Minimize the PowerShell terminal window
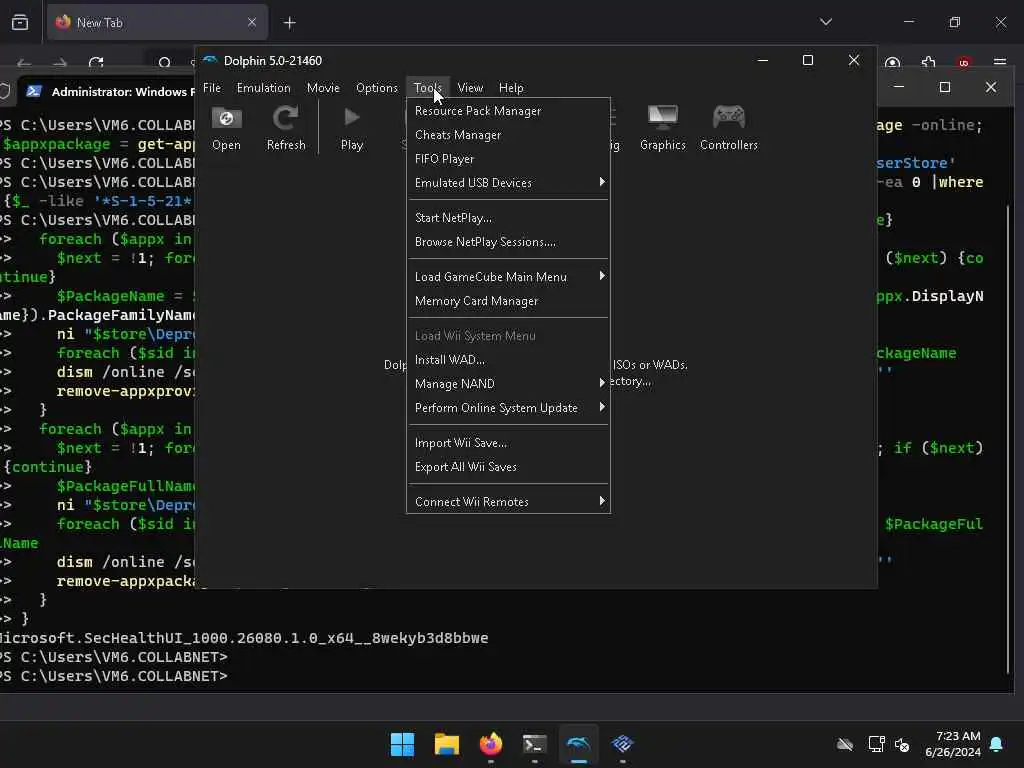This screenshot has width=1024, height=768. coord(899,87)
